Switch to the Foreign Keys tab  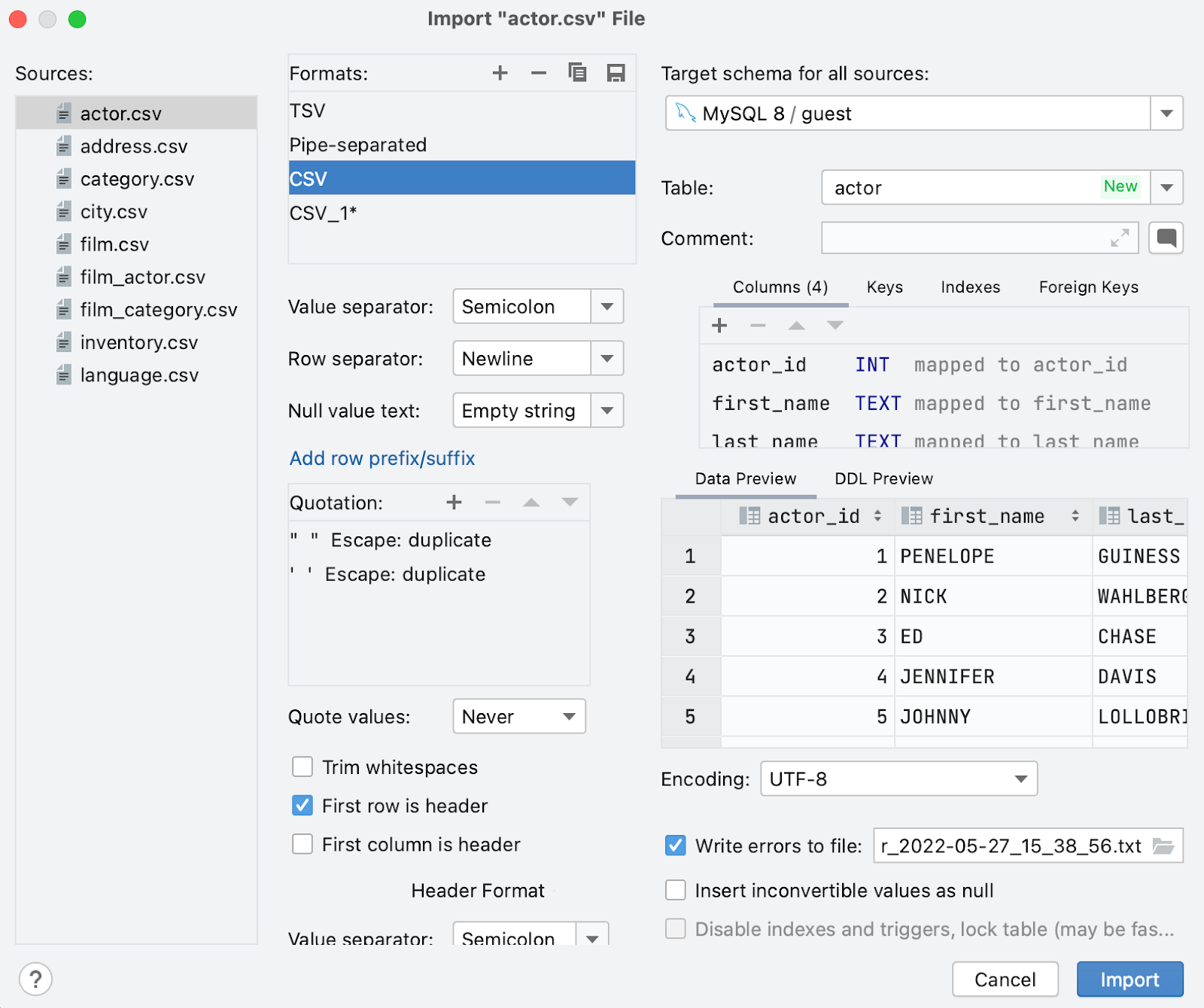(1088, 287)
